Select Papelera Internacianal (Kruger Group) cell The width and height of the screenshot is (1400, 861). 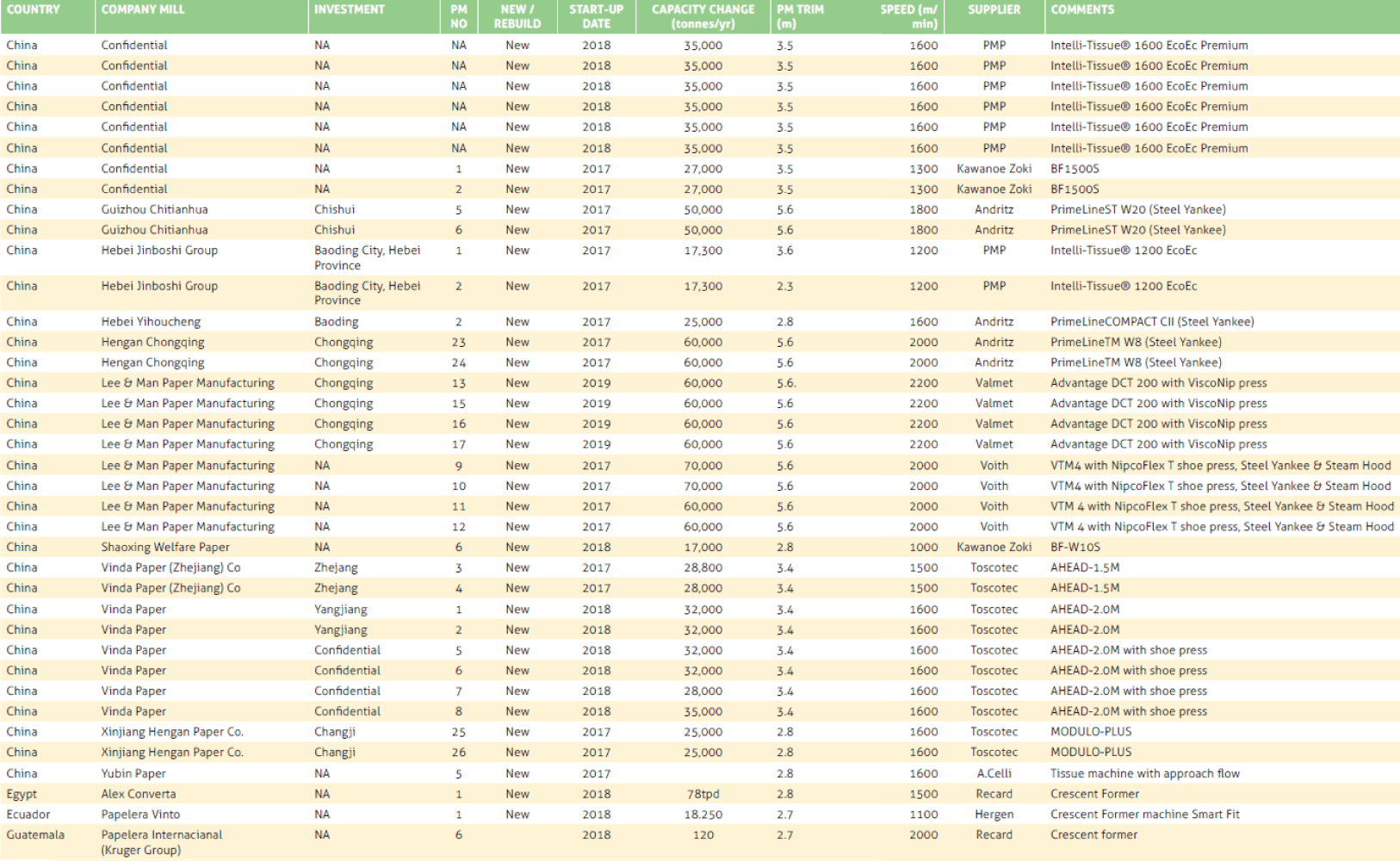click(162, 843)
